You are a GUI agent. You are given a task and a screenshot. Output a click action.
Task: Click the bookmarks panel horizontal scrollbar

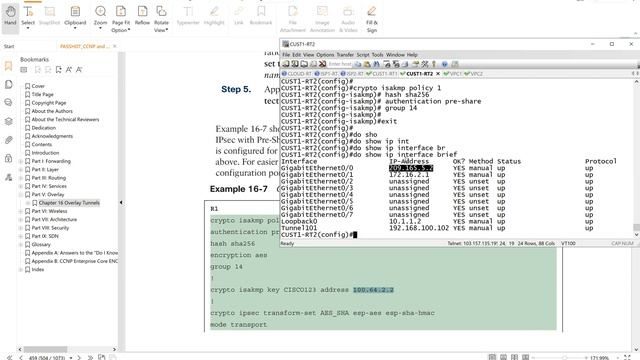[x=45, y=349]
